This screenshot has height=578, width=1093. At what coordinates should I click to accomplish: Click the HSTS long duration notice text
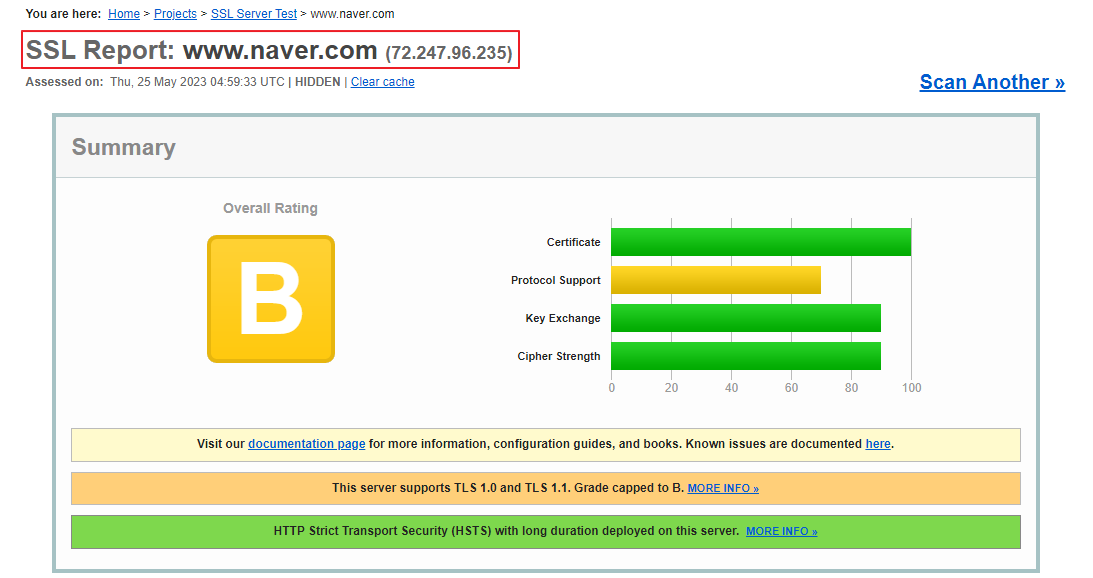pyautogui.click(x=506, y=531)
